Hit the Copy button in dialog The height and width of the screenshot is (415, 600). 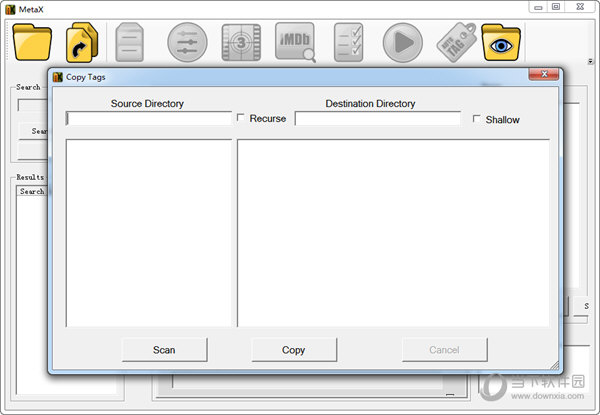[294, 350]
